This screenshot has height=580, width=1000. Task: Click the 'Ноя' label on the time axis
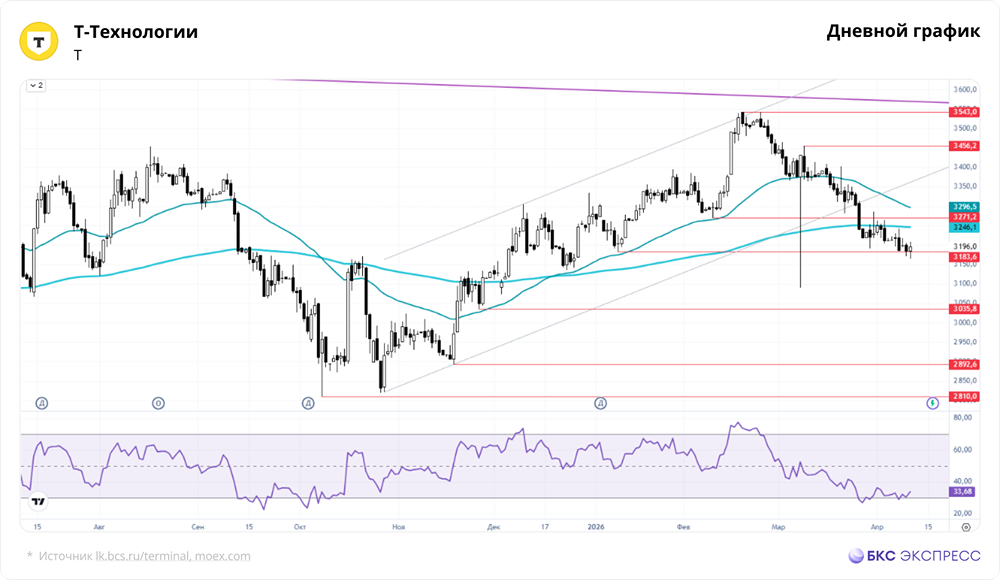(x=399, y=527)
